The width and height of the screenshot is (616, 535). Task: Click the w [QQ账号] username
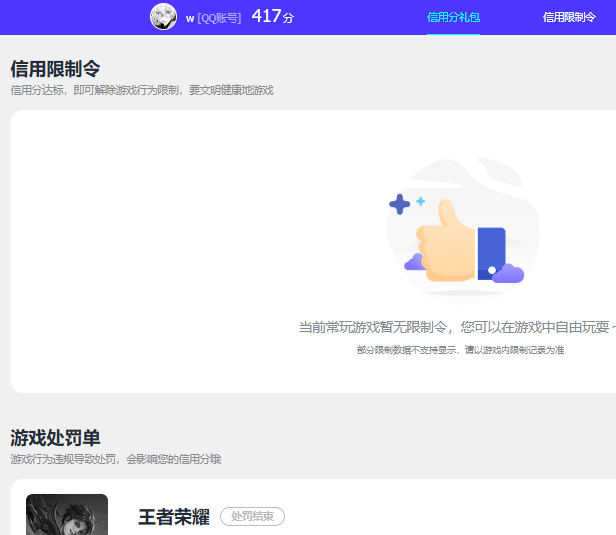tap(213, 18)
